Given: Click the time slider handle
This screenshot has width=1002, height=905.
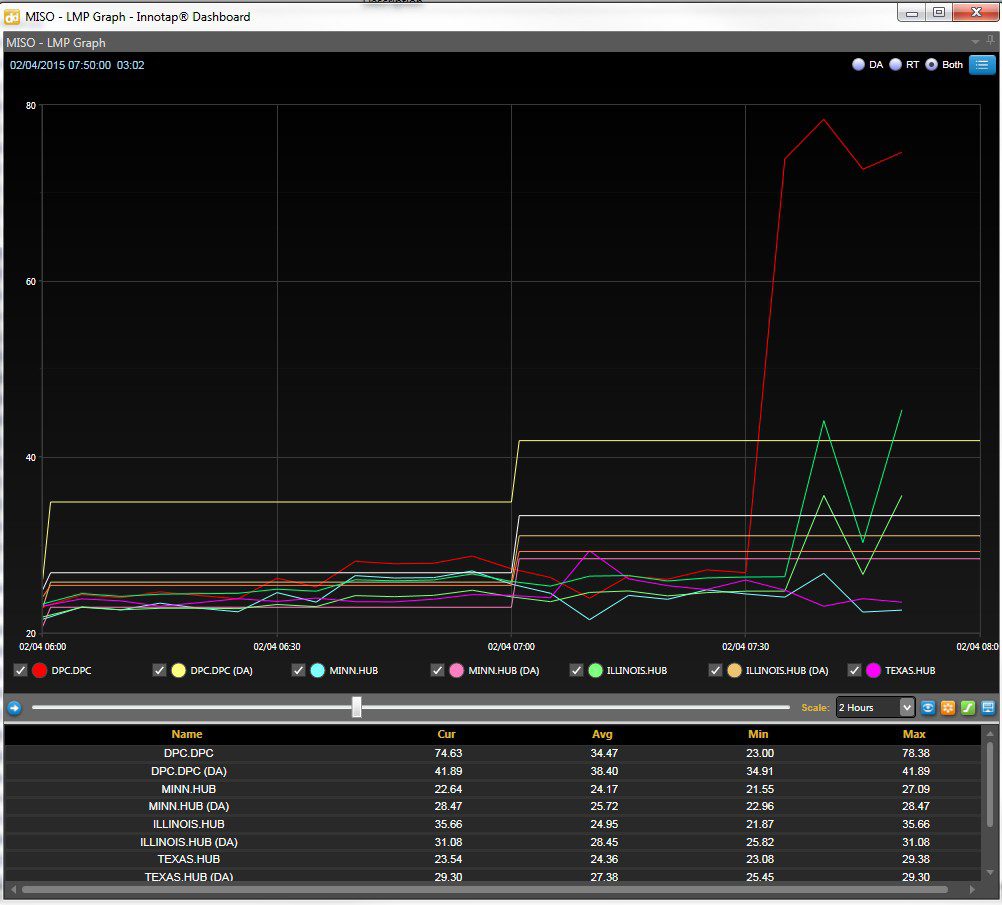Looking at the screenshot, I should 357,707.
